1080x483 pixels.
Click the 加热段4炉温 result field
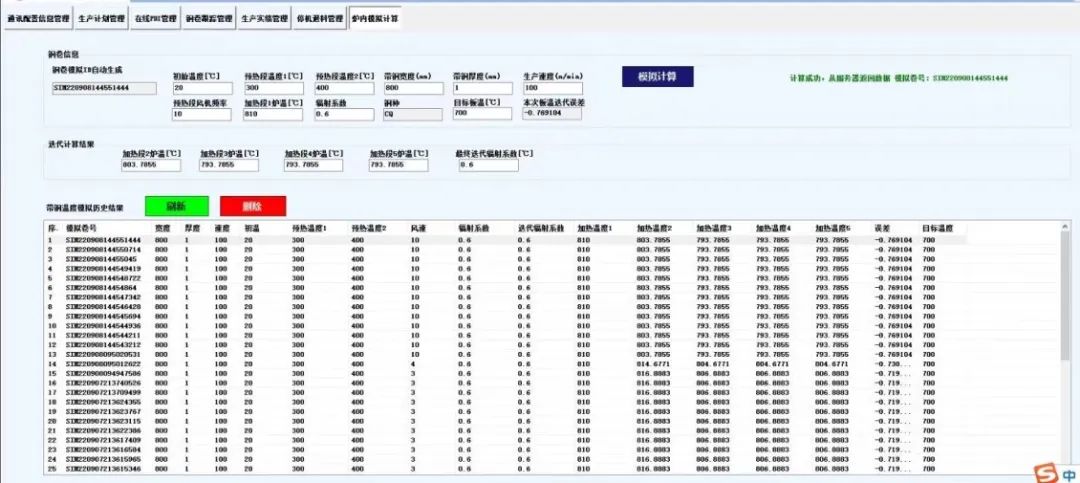[313, 165]
